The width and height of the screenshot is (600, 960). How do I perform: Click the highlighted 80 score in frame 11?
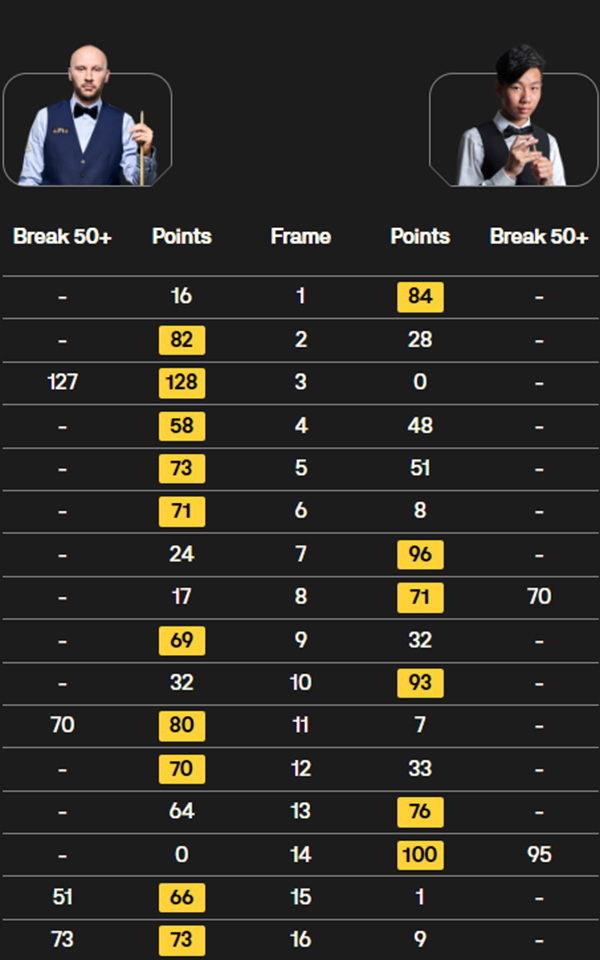(182, 726)
